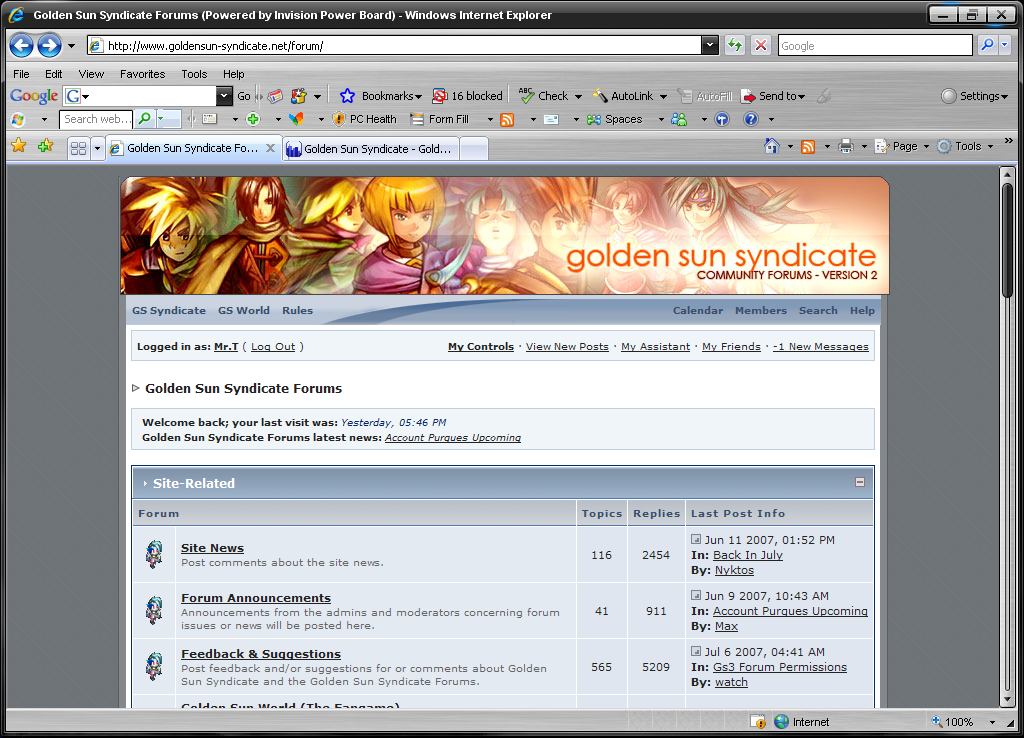Go forward with the browser Forward arrow
The height and width of the screenshot is (738, 1024).
[50, 46]
